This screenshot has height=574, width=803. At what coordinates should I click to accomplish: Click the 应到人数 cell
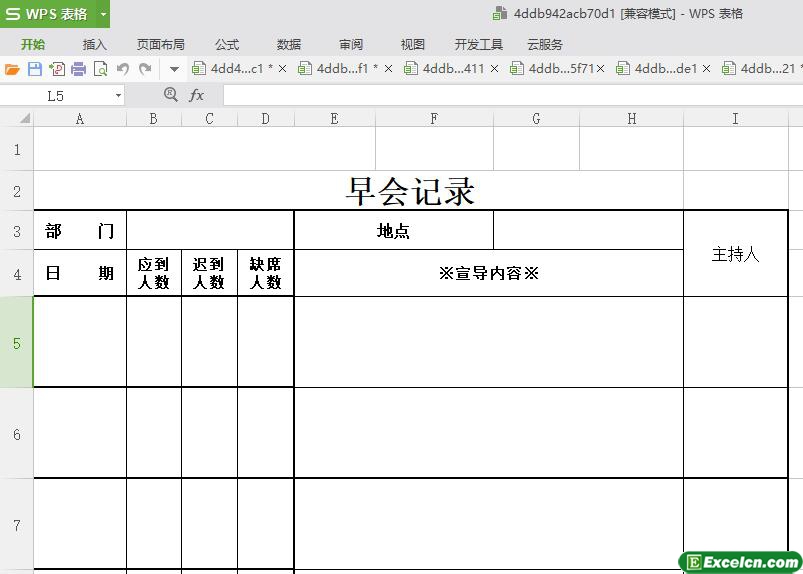[x=154, y=273]
